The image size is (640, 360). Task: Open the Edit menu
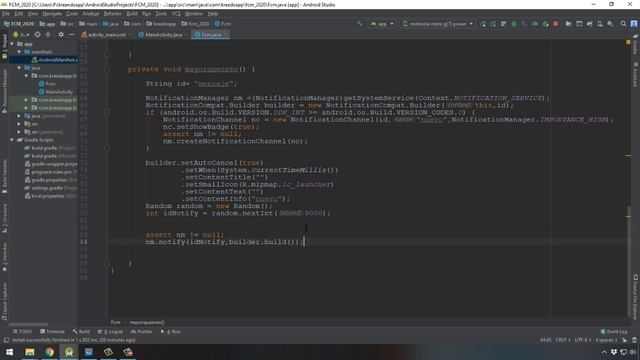pos(18,14)
